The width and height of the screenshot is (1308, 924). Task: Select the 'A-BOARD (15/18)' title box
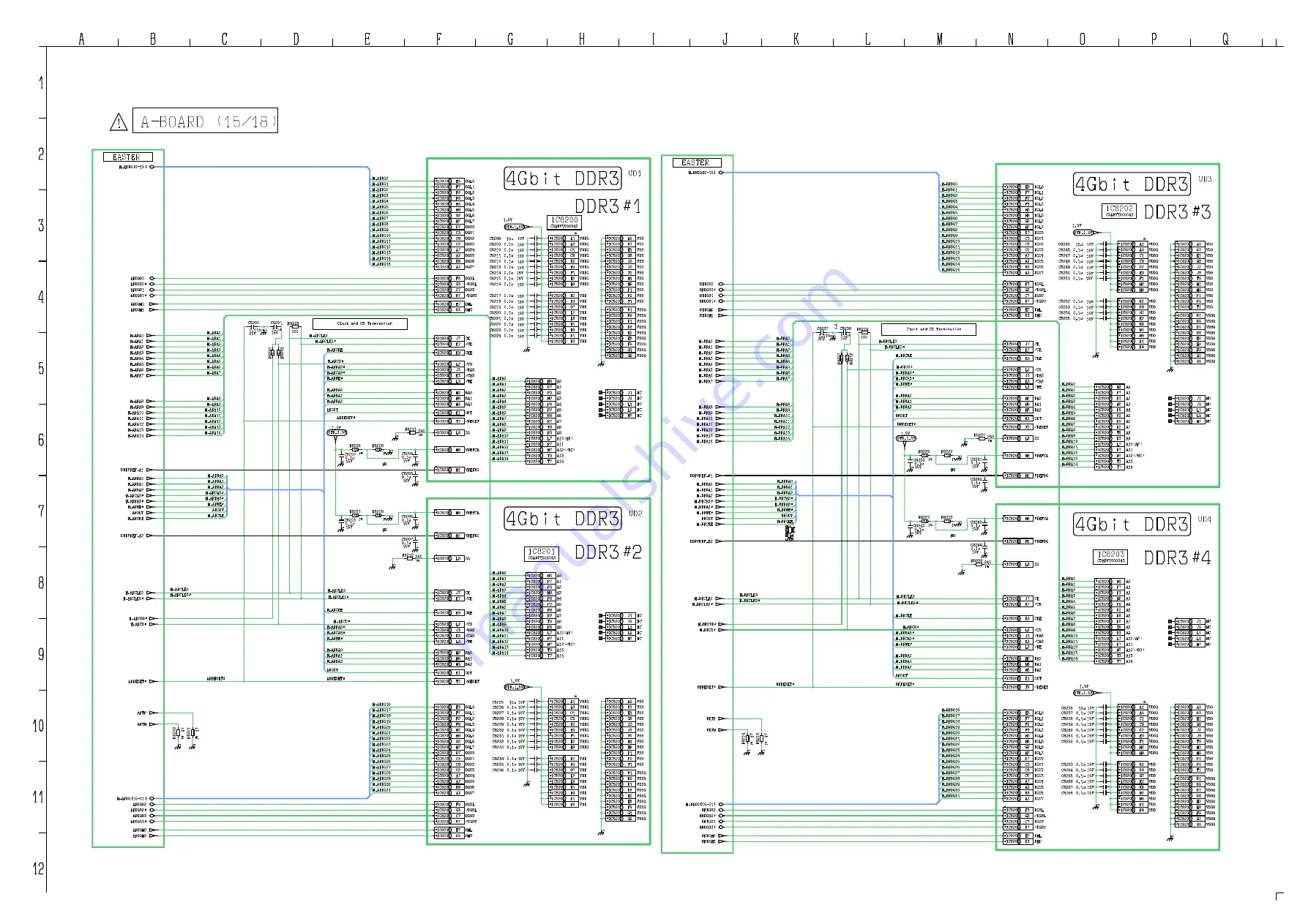coord(205,121)
